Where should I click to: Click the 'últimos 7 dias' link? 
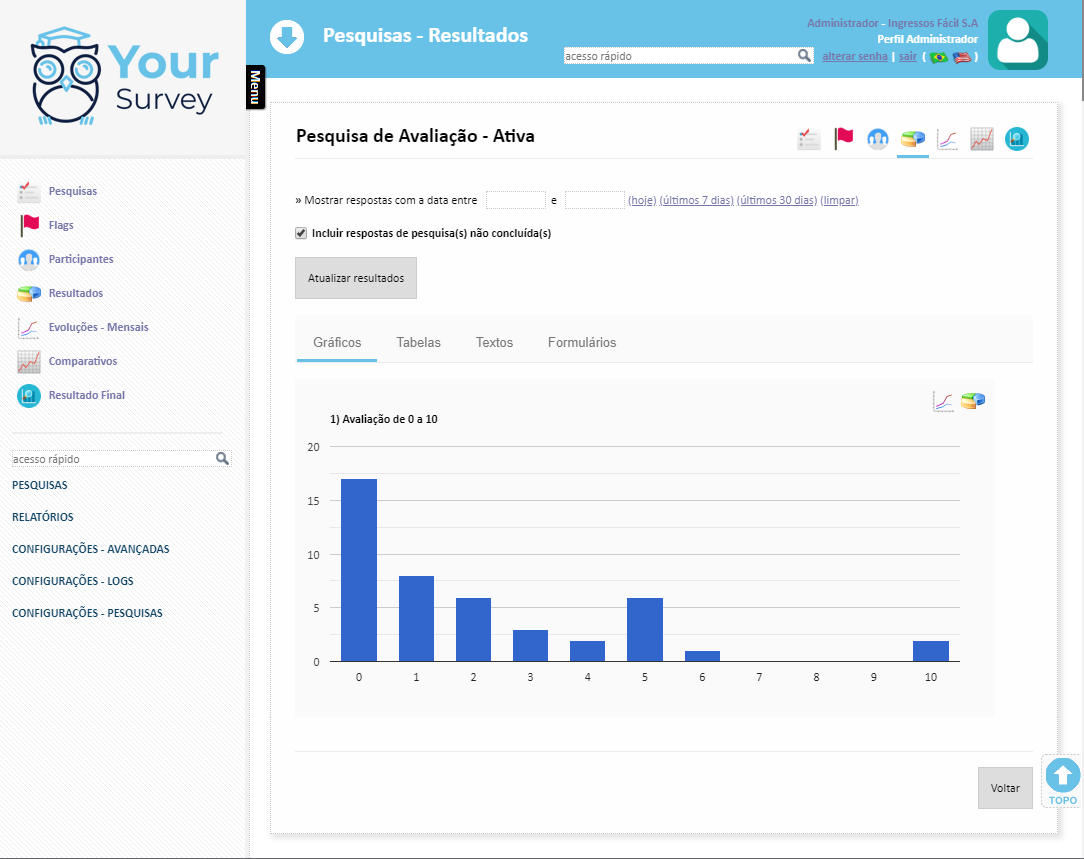696,200
